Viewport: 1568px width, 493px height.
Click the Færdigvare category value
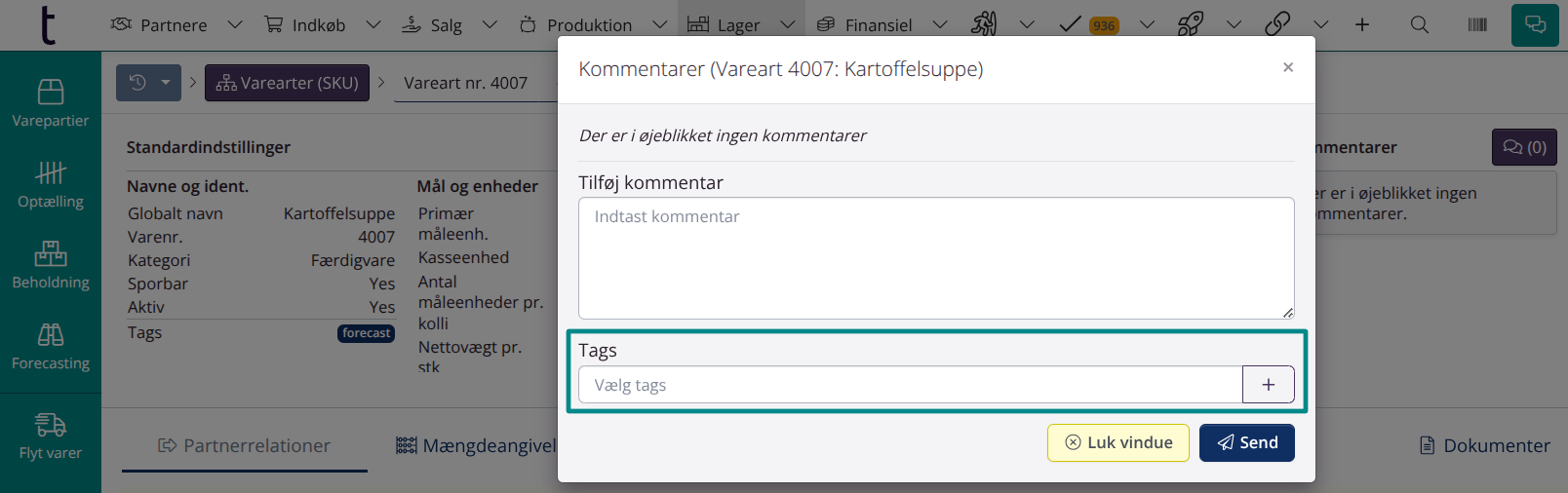pyautogui.click(x=353, y=260)
